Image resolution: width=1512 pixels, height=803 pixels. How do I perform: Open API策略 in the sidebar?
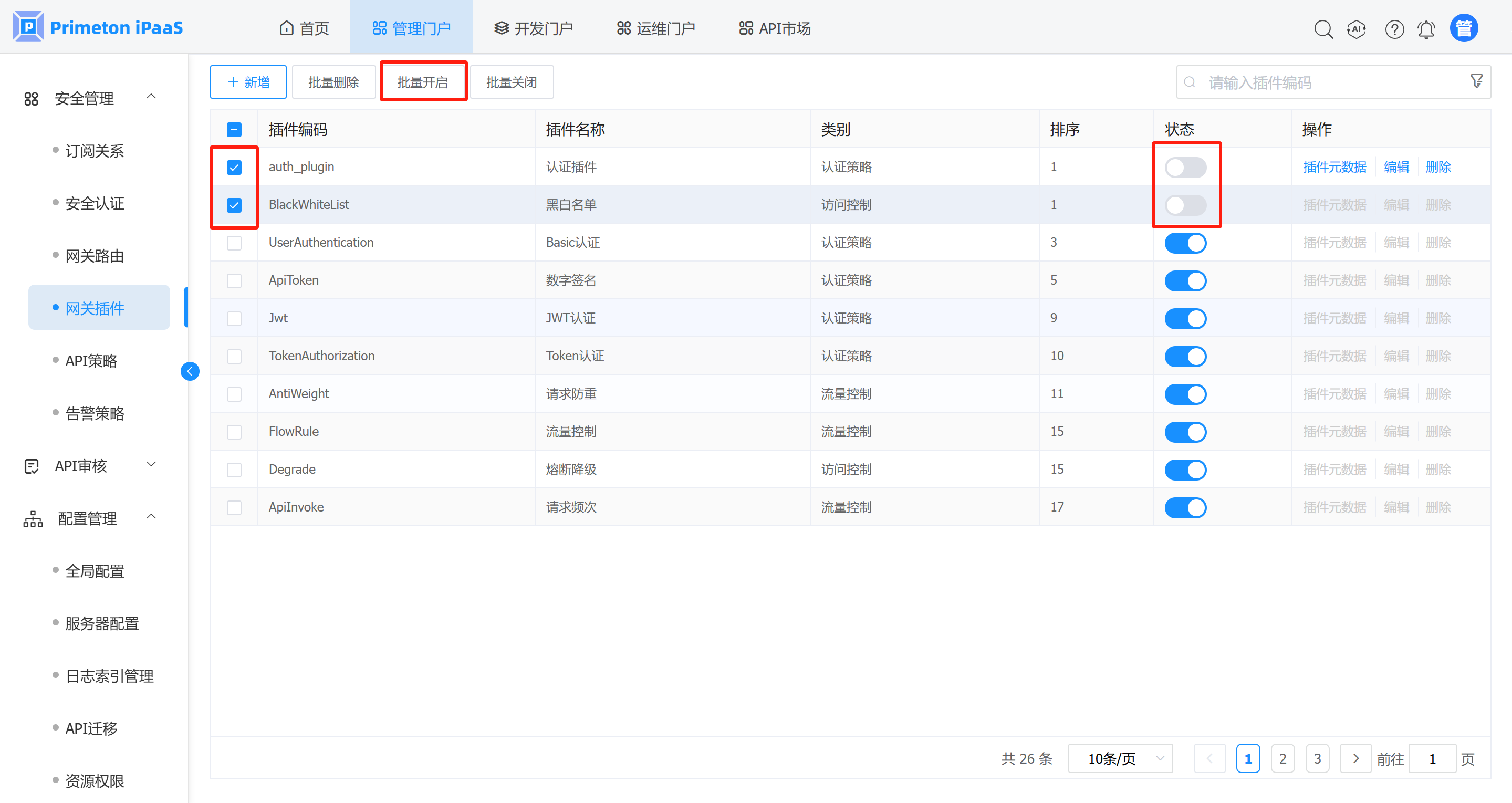[x=91, y=360]
